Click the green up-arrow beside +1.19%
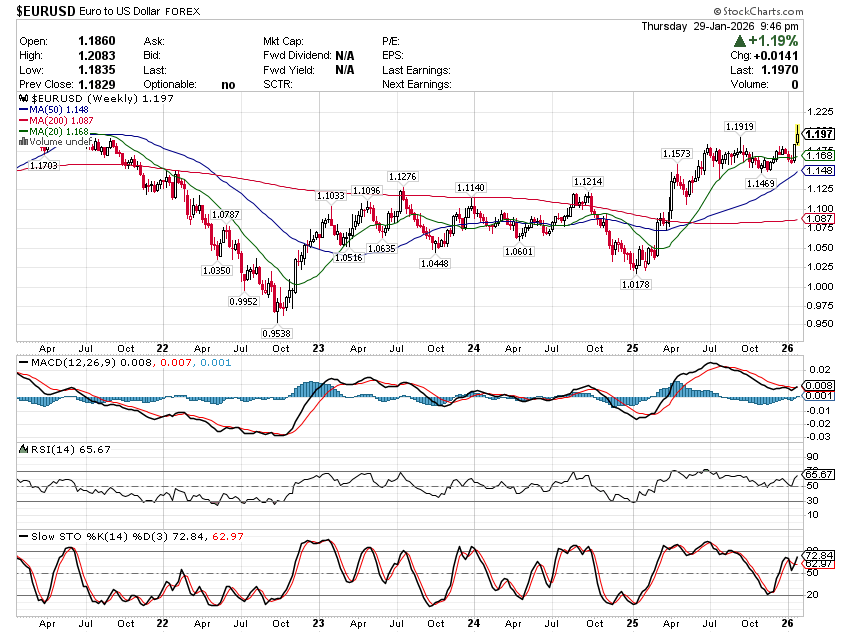Image resolution: width=850 pixels, height=633 pixels. pos(740,41)
